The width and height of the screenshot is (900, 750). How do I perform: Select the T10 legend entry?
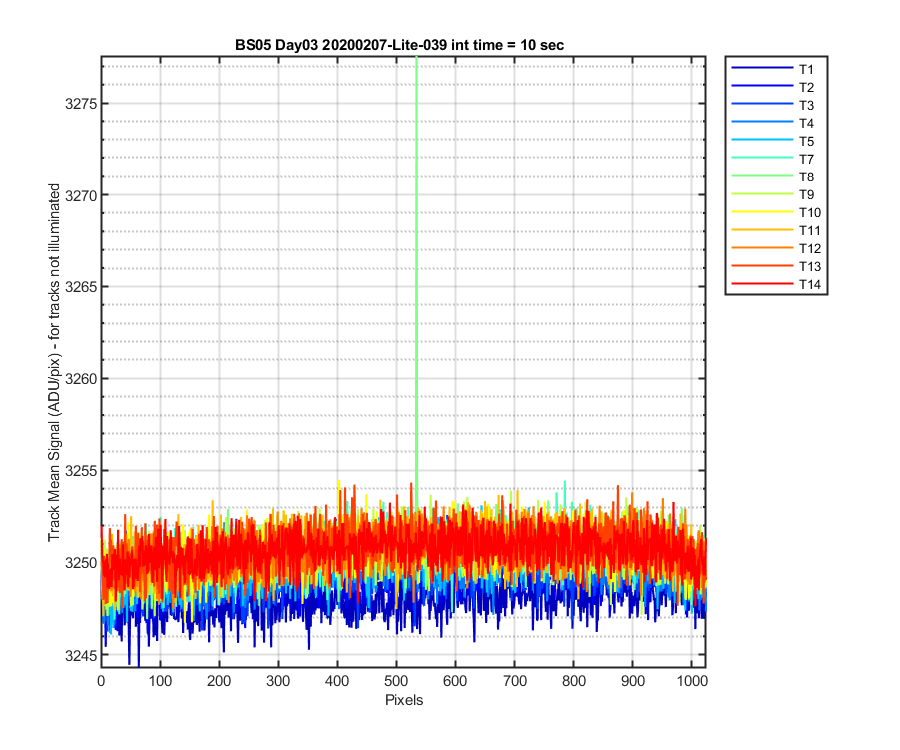pos(776,212)
